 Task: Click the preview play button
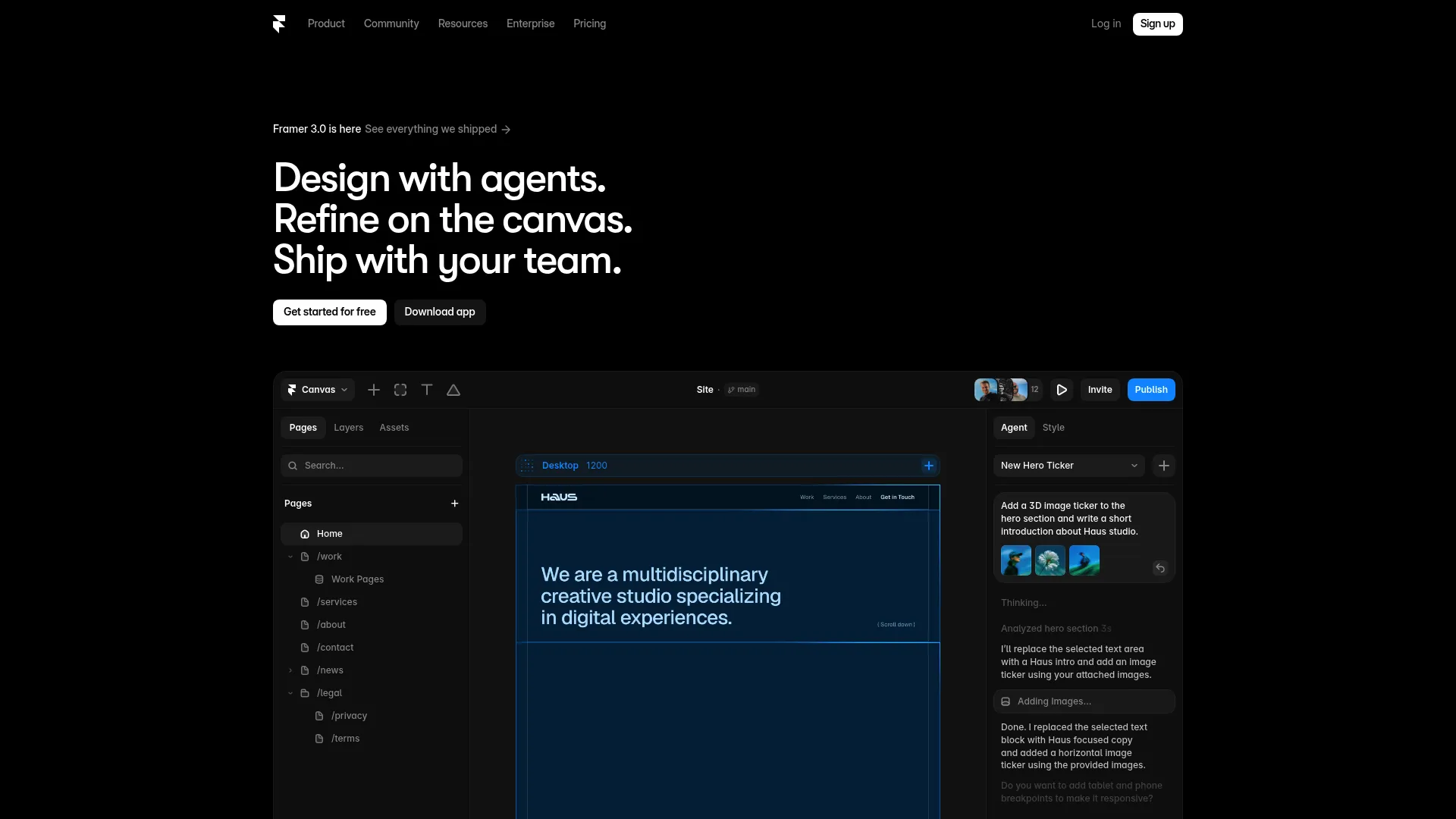click(1062, 390)
